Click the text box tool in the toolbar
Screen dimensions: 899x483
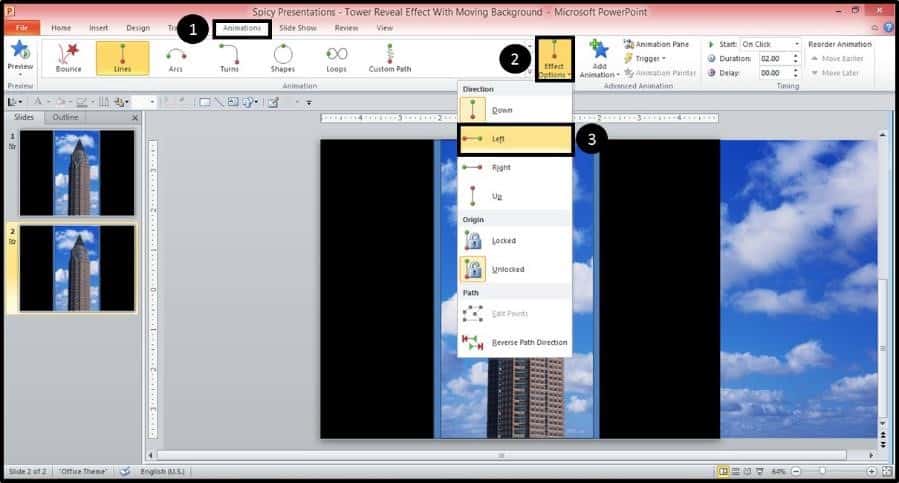pyautogui.click(x=233, y=102)
